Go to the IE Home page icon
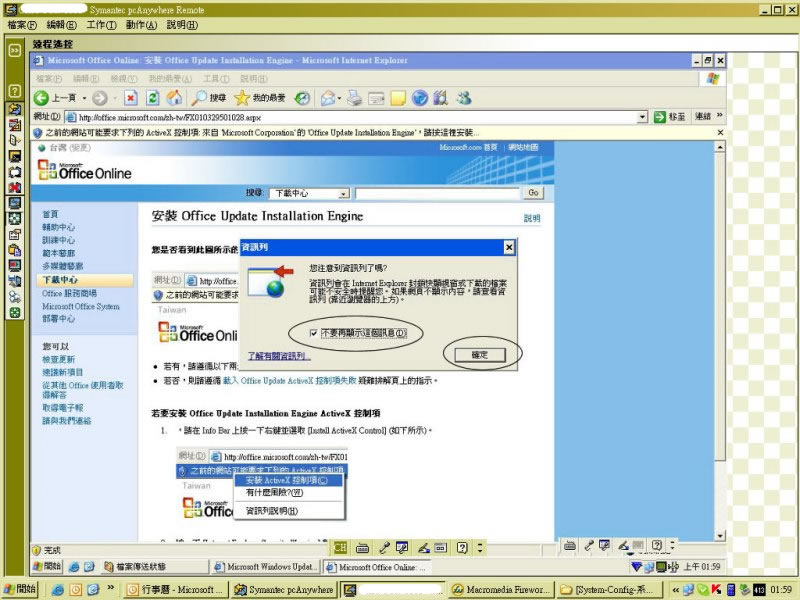 click(x=174, y=97)
